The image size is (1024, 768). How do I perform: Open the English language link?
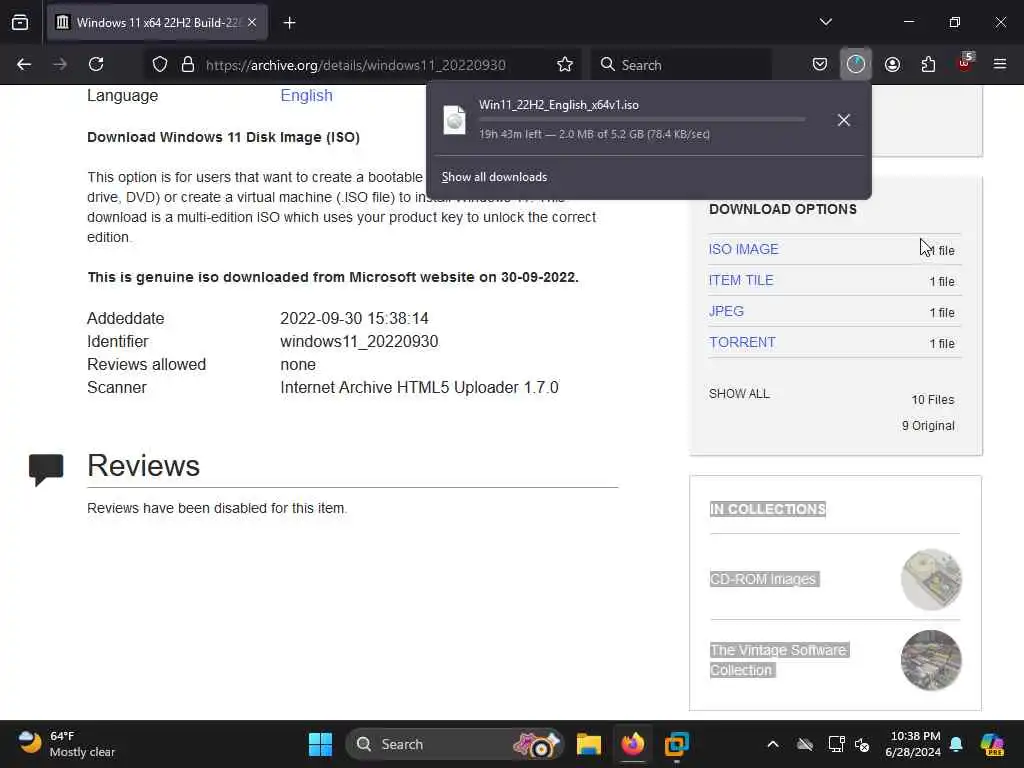[306, 95]
